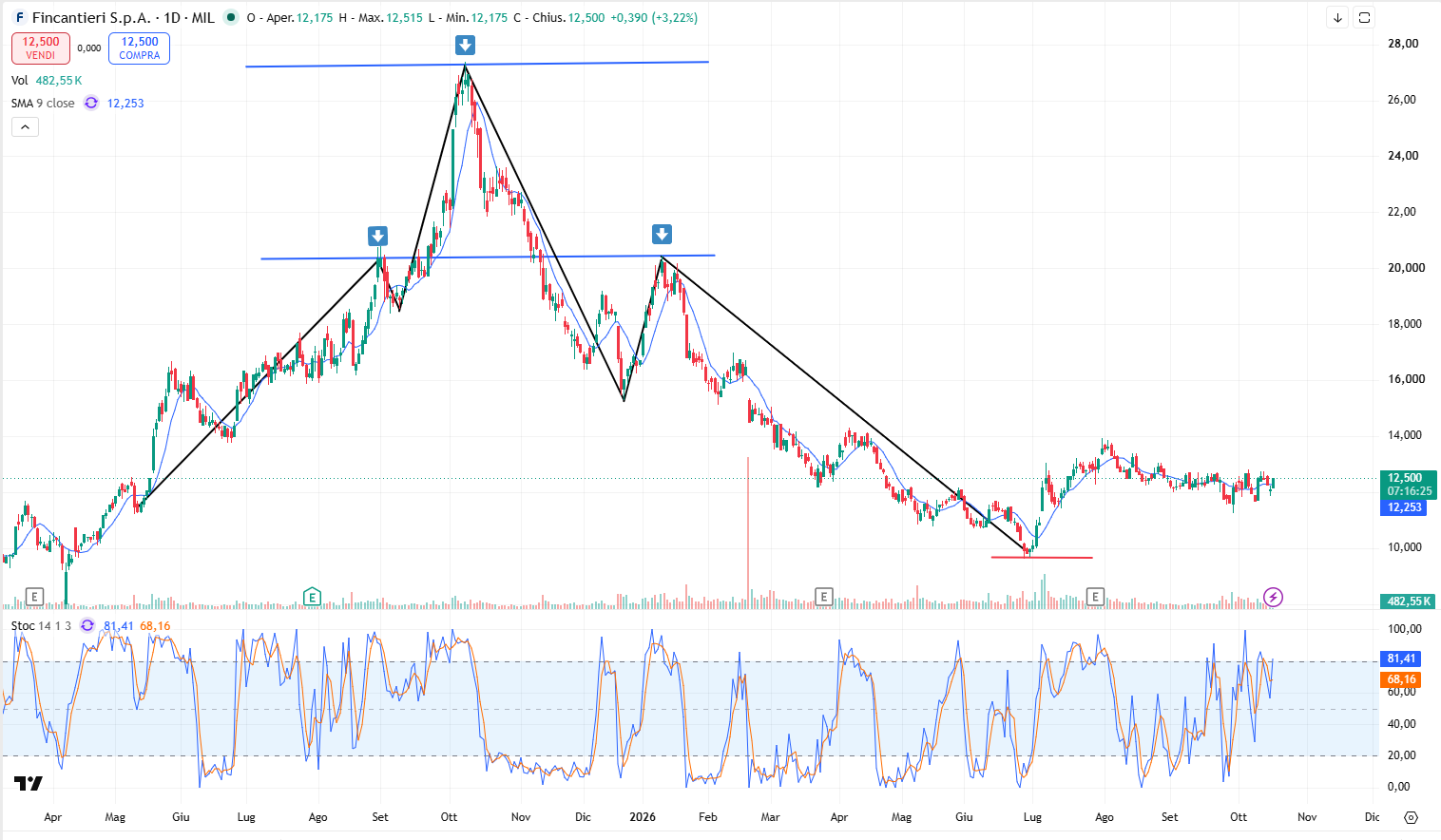The height and width of the screenshot is (840, 1441).
Task: Select the Stoc 14 1 3 indicator label
Action: [x=41, y=625]
